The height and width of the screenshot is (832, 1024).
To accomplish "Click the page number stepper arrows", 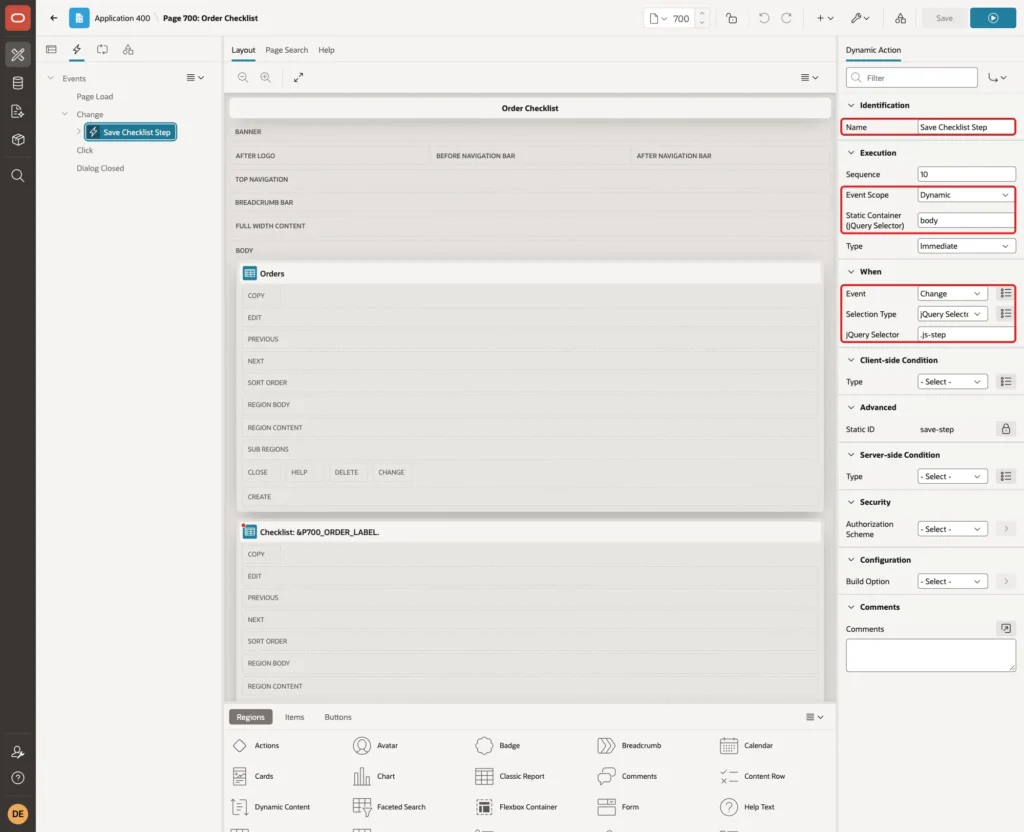I will point(702,18).
